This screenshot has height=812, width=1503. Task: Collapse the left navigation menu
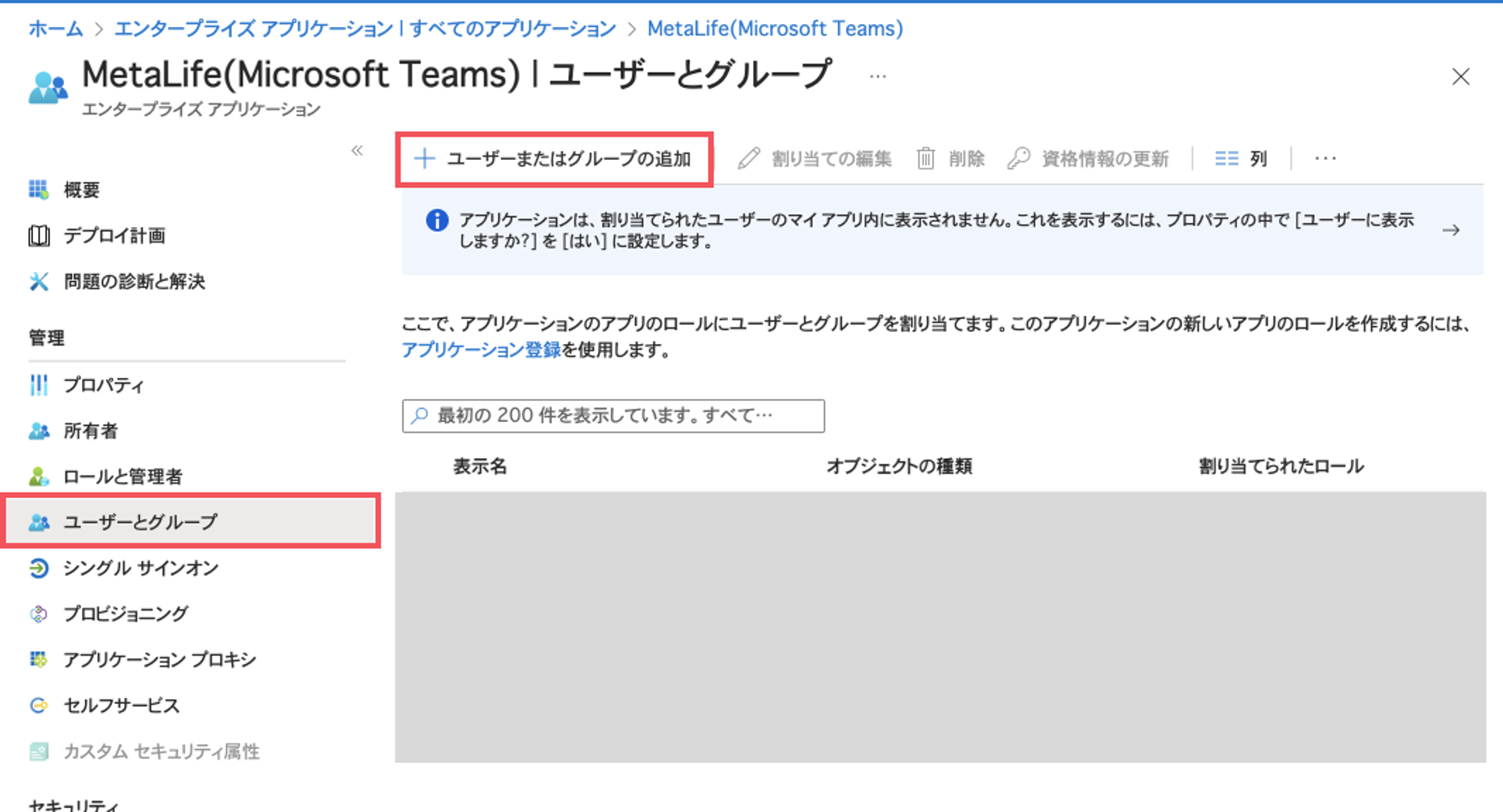point(357,150)
